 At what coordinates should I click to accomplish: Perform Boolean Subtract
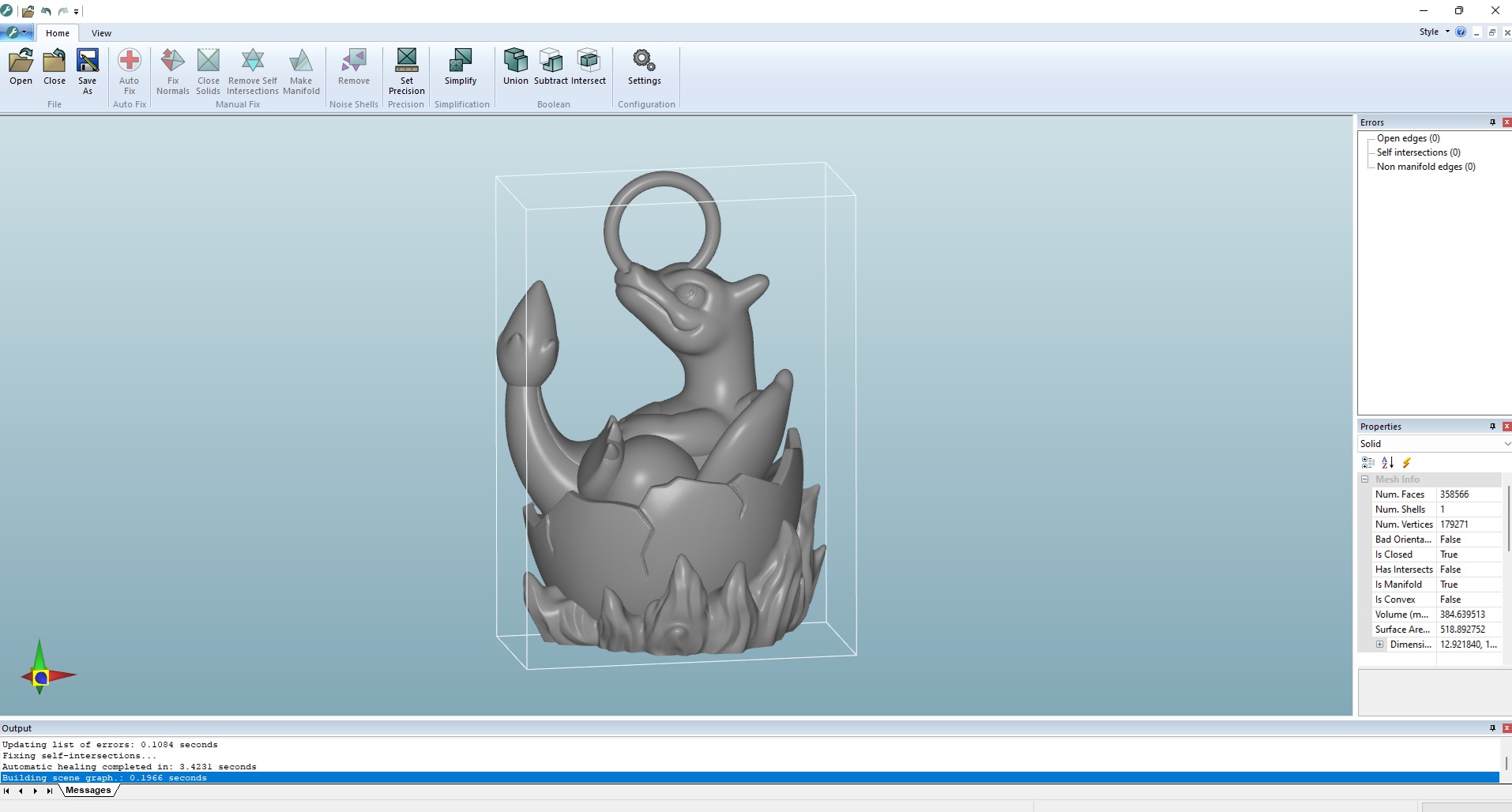[551, 67]
